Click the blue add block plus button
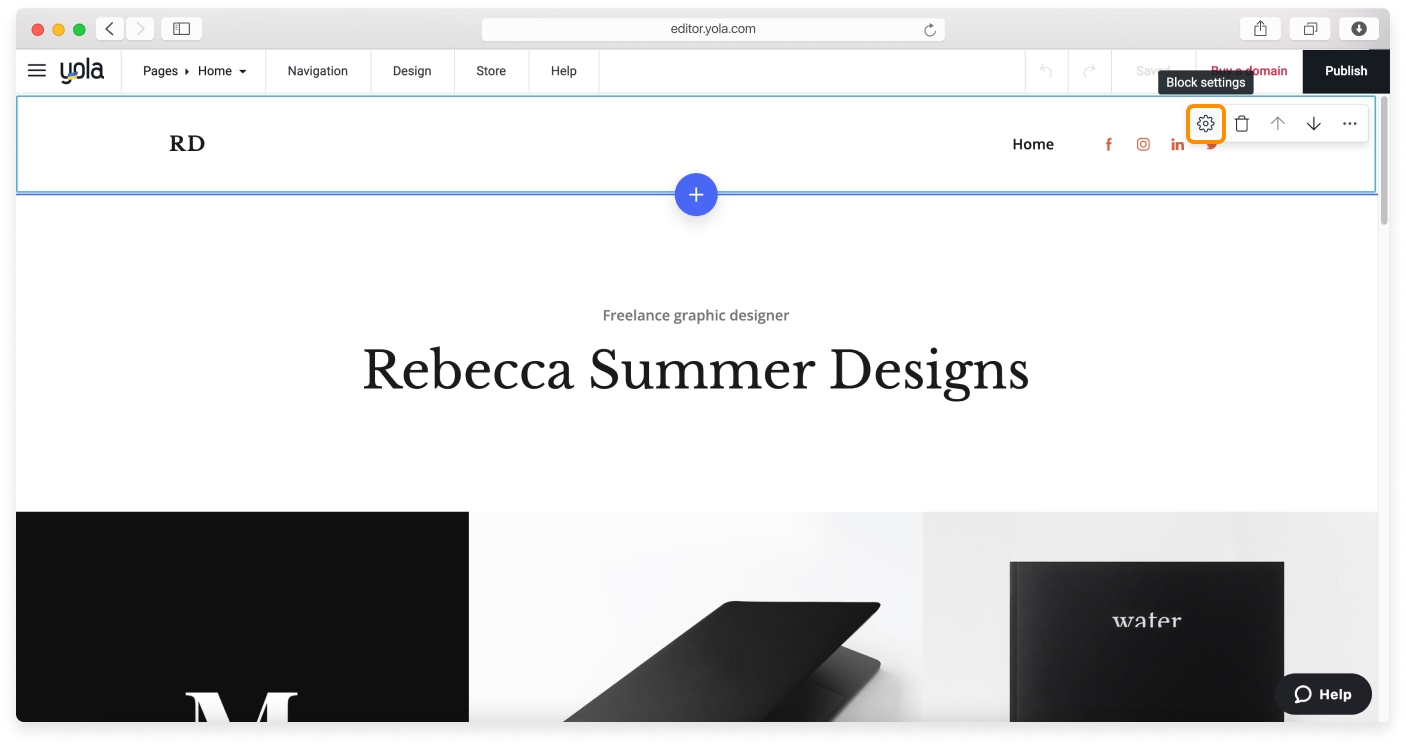The width and height of the screenshot is (1406, 746). 696,194
